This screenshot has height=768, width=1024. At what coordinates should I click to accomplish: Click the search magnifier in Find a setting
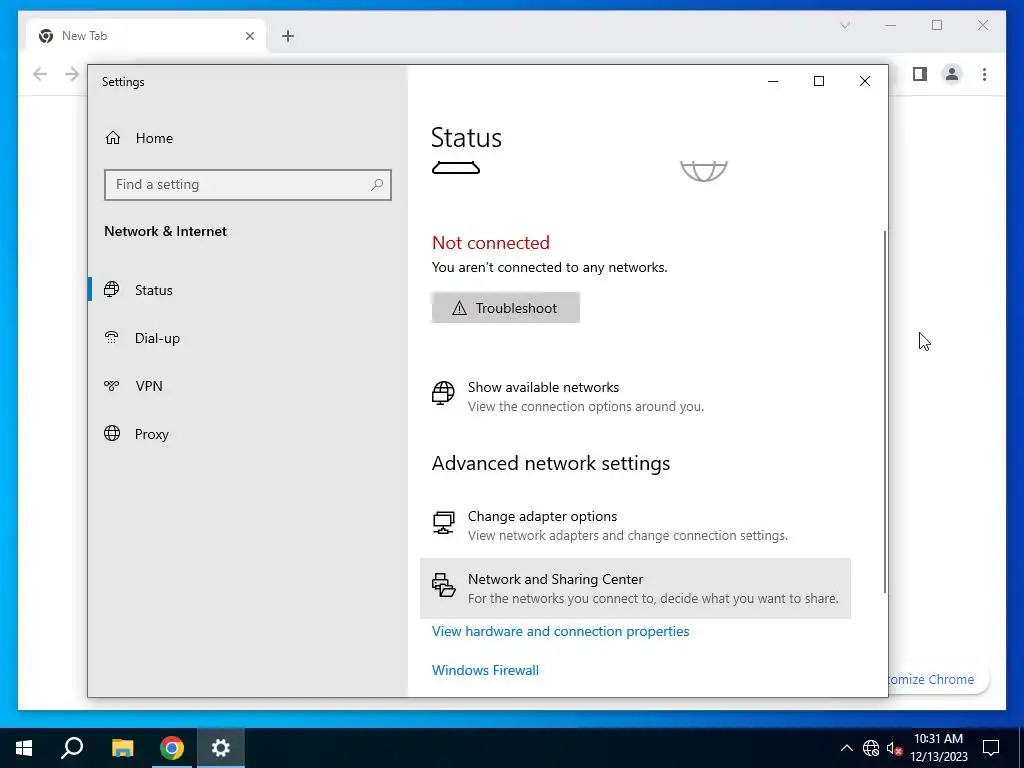click(x=377, y=185)
